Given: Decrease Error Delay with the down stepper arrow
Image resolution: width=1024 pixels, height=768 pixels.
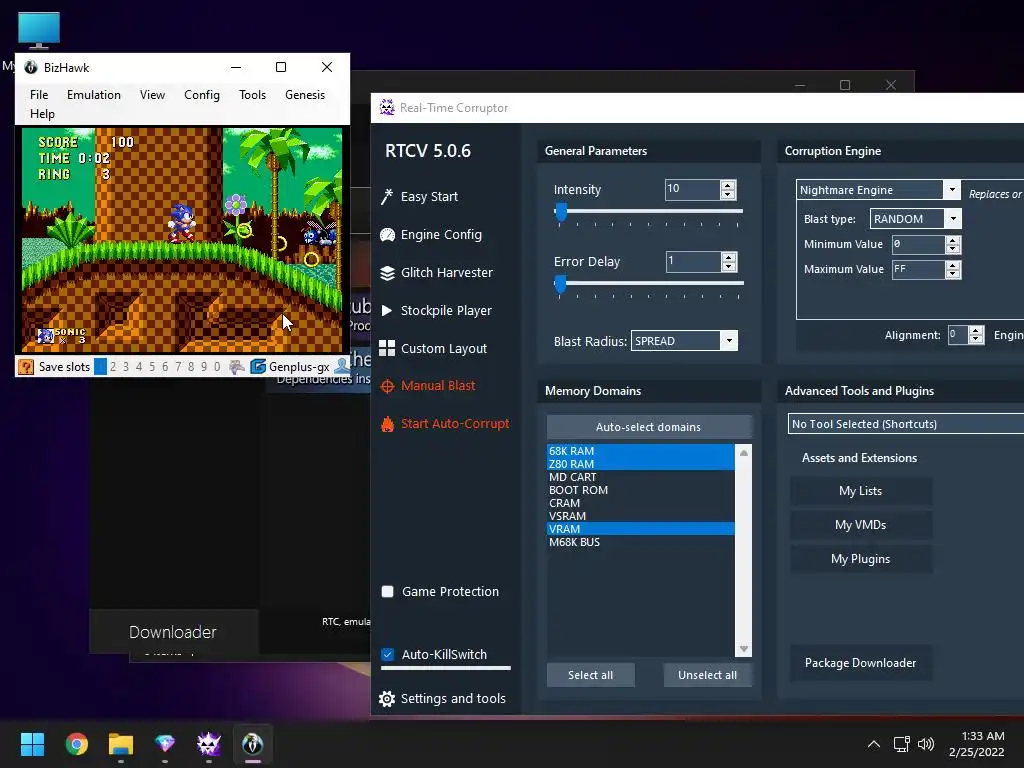Looking at the screenshot, I should [728, 266].
